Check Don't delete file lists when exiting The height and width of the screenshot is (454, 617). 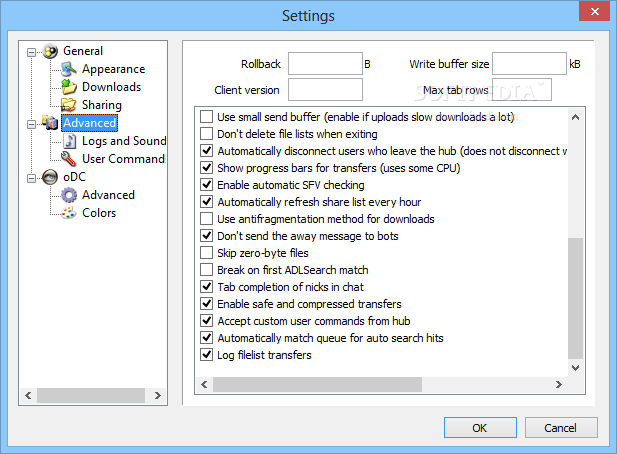[x=207, y=134]
